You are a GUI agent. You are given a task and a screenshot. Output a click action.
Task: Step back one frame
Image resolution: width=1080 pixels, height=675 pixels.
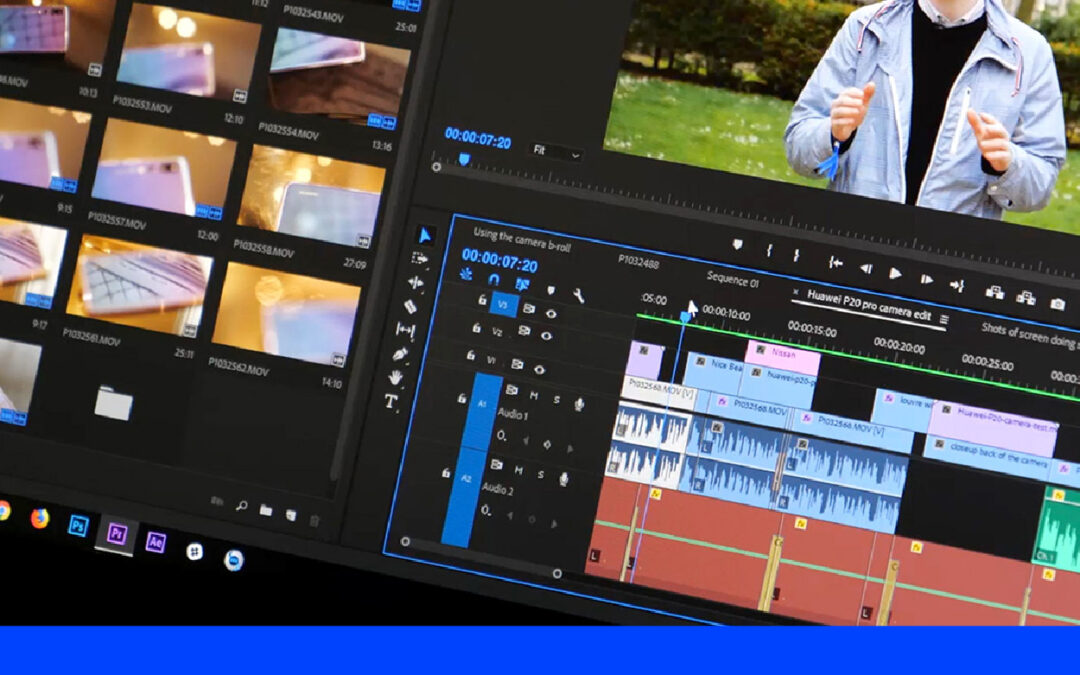pyautogui.click(x=866, y=269)
